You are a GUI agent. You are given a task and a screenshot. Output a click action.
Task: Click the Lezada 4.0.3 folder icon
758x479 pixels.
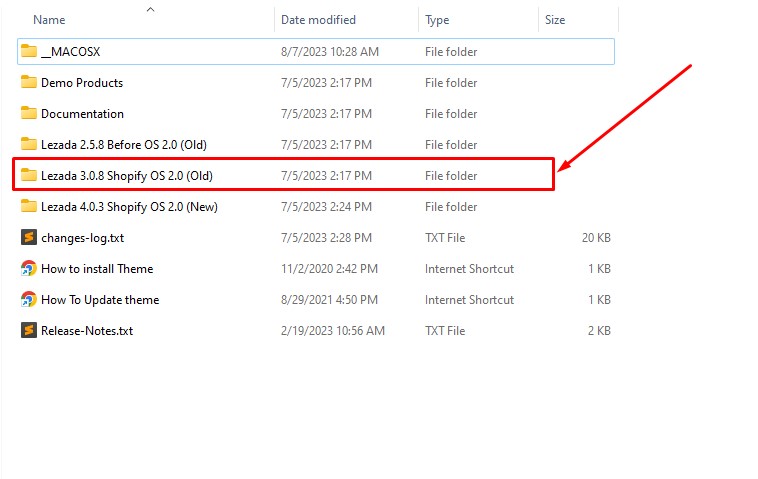point(29,206)
